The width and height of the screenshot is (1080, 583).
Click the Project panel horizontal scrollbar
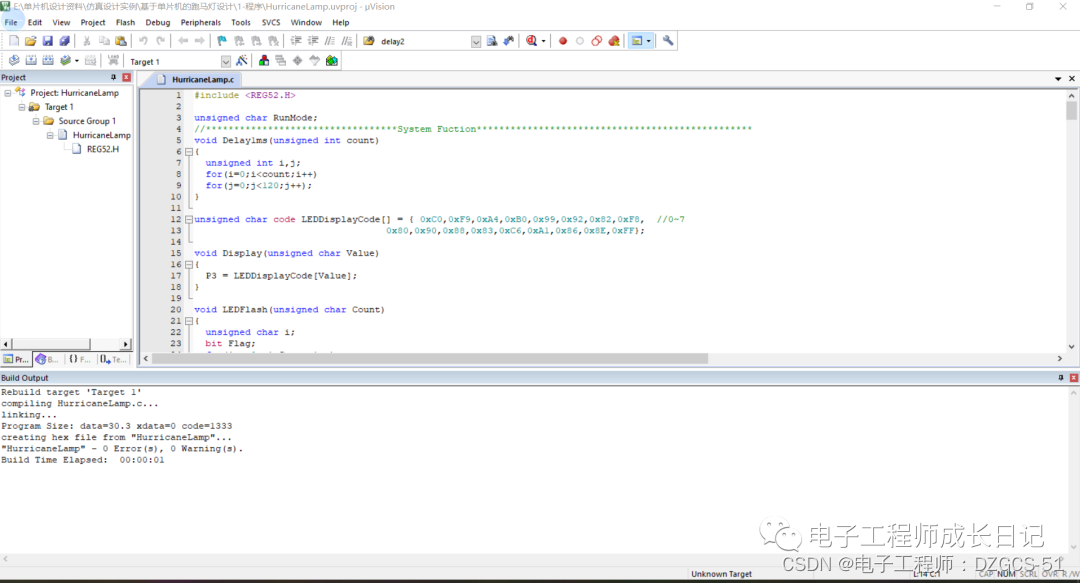(51, 343)
